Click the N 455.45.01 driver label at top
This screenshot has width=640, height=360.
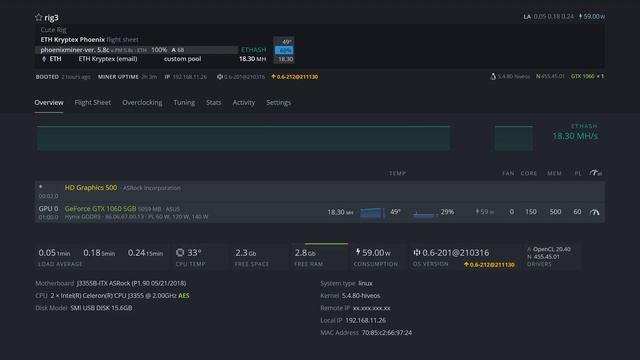tap(550, 76)
